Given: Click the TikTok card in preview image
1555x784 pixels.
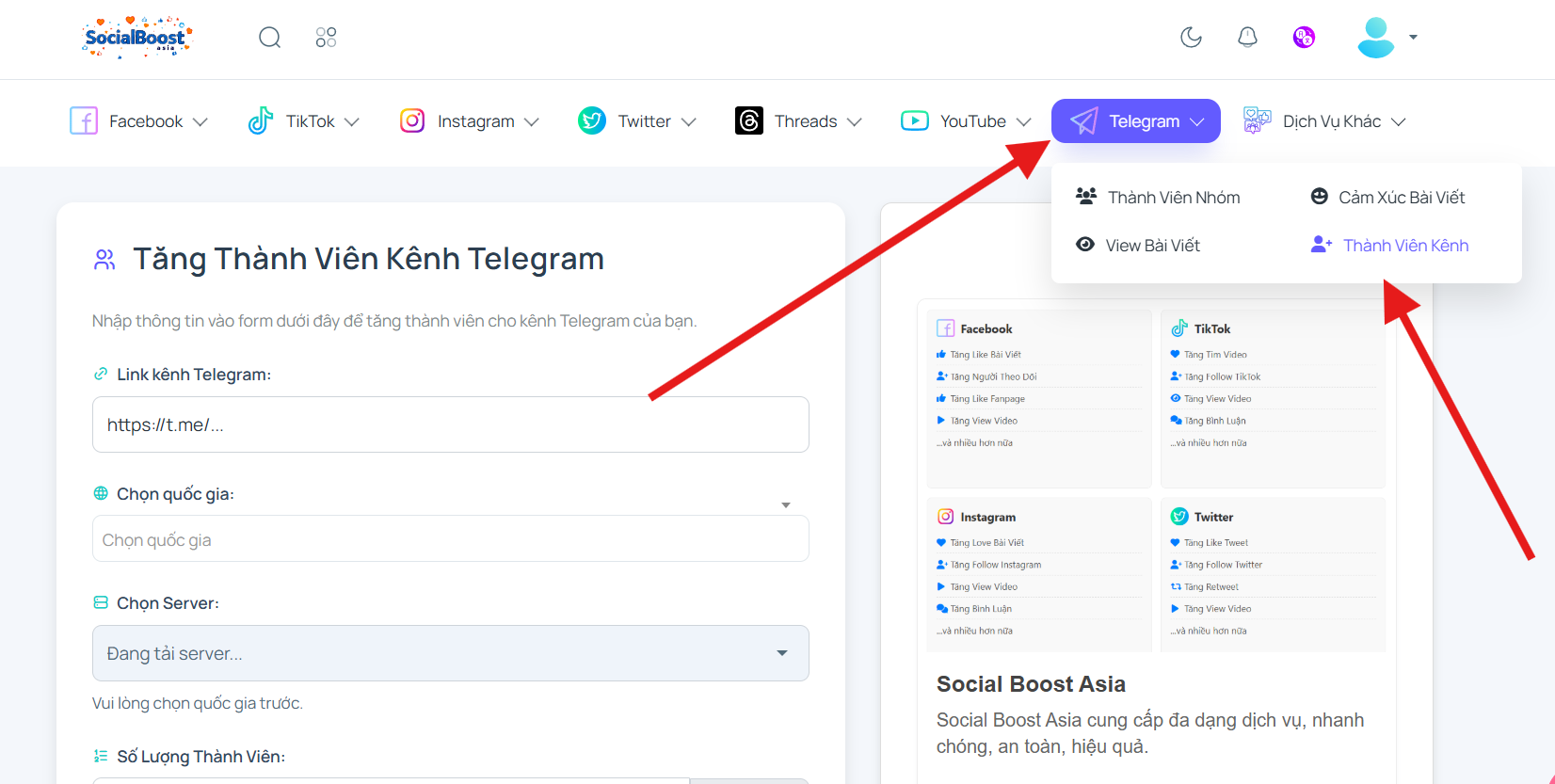Looking at the screenshot, I should [1273, 398].
